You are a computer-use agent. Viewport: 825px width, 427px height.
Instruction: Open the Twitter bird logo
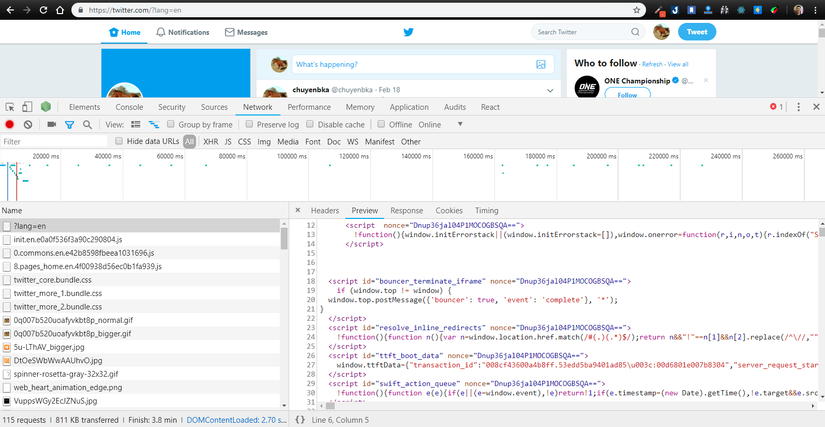point(408,32)
